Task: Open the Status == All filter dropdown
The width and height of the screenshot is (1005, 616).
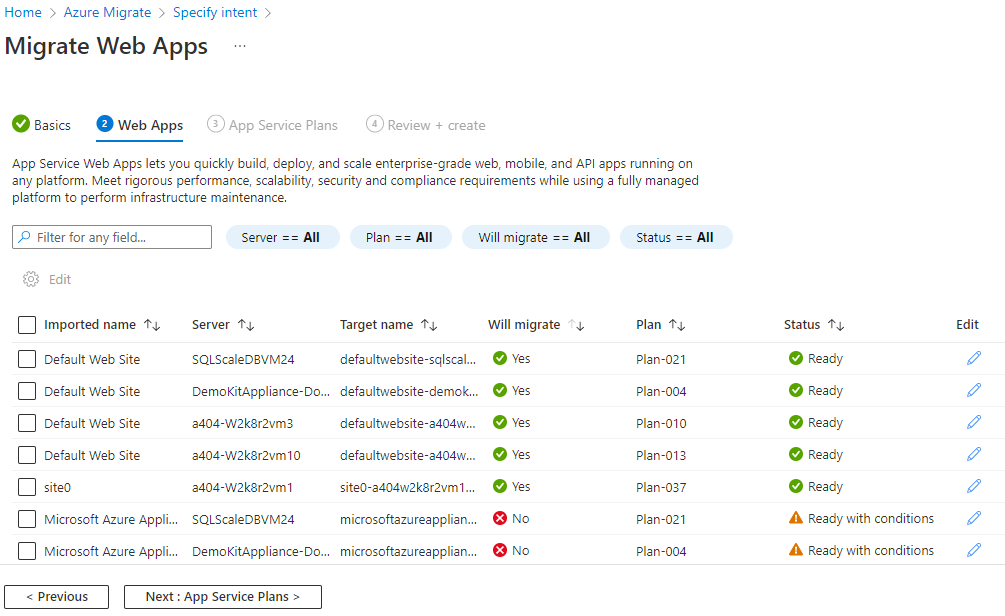Action: tap(676, 237)
